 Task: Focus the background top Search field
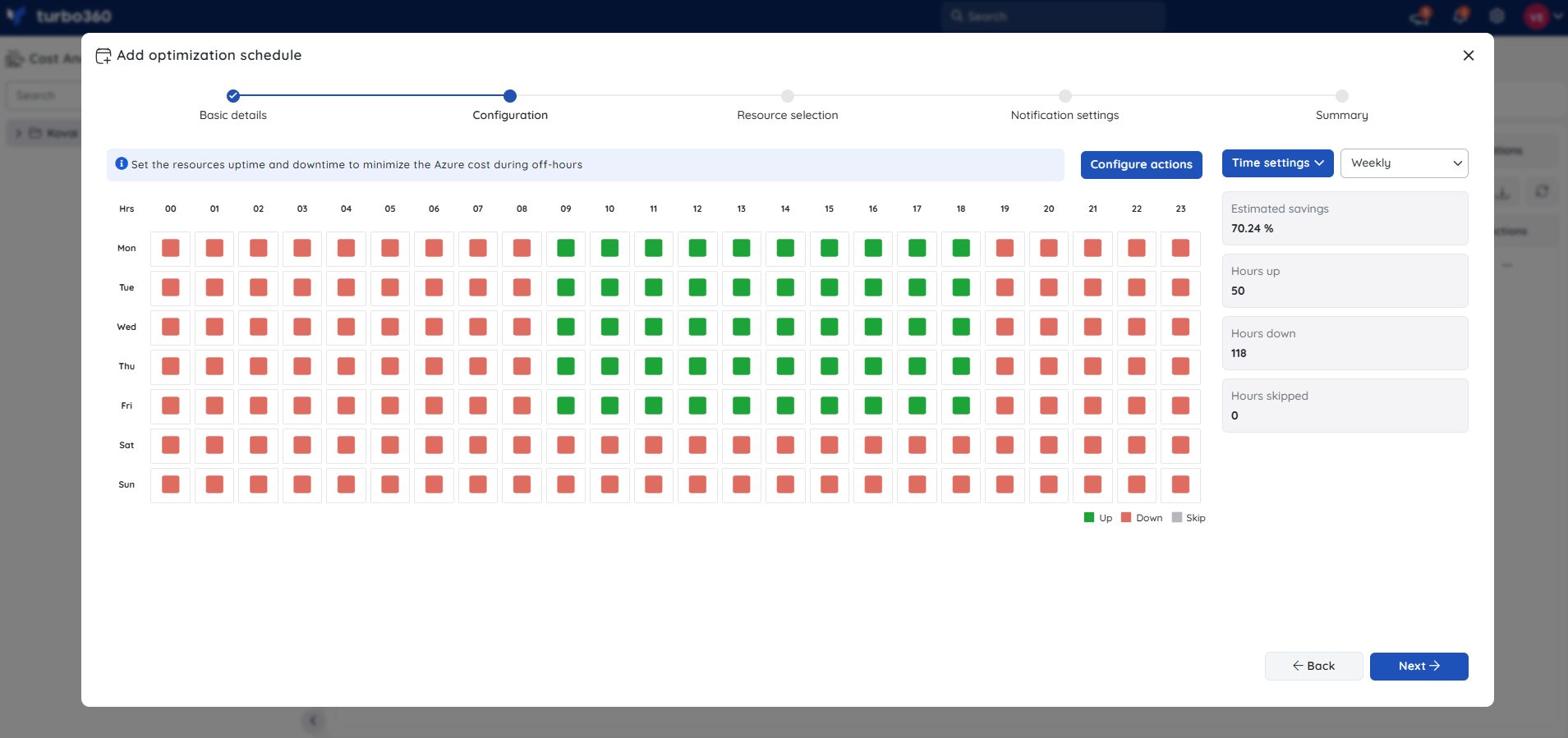coord(1054,16)
